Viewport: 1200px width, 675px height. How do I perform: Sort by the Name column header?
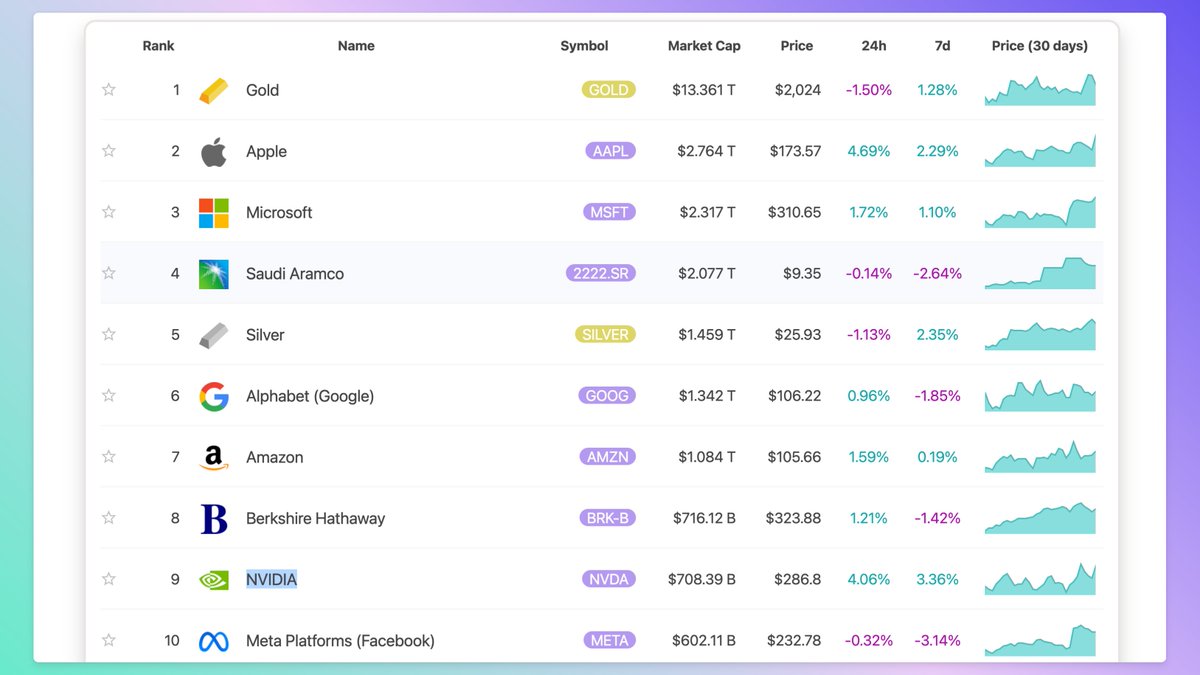point(356,46)
